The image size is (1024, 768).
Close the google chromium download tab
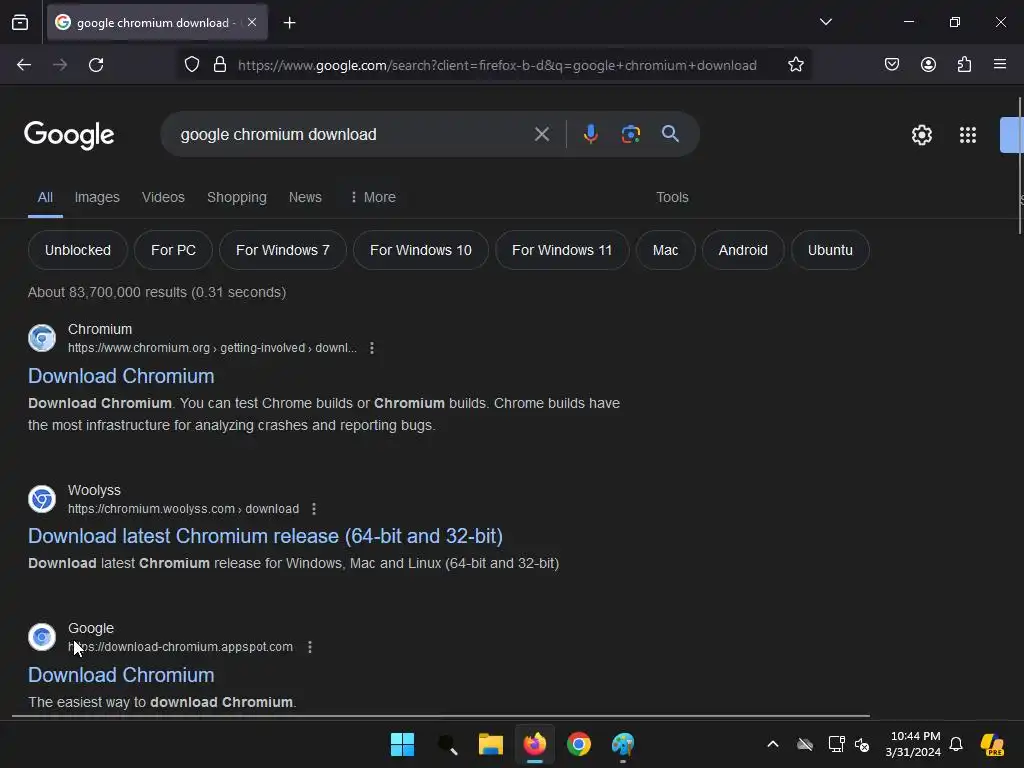[x=252, y=22]
